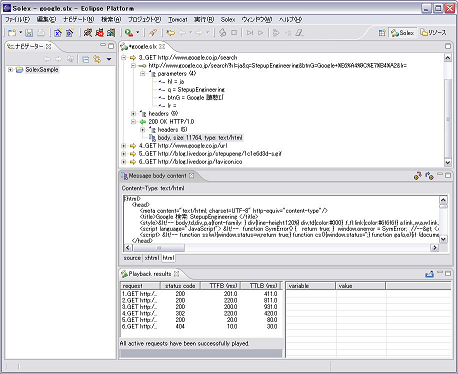Click the Solex eraser clear icon

tap(299, 33)
